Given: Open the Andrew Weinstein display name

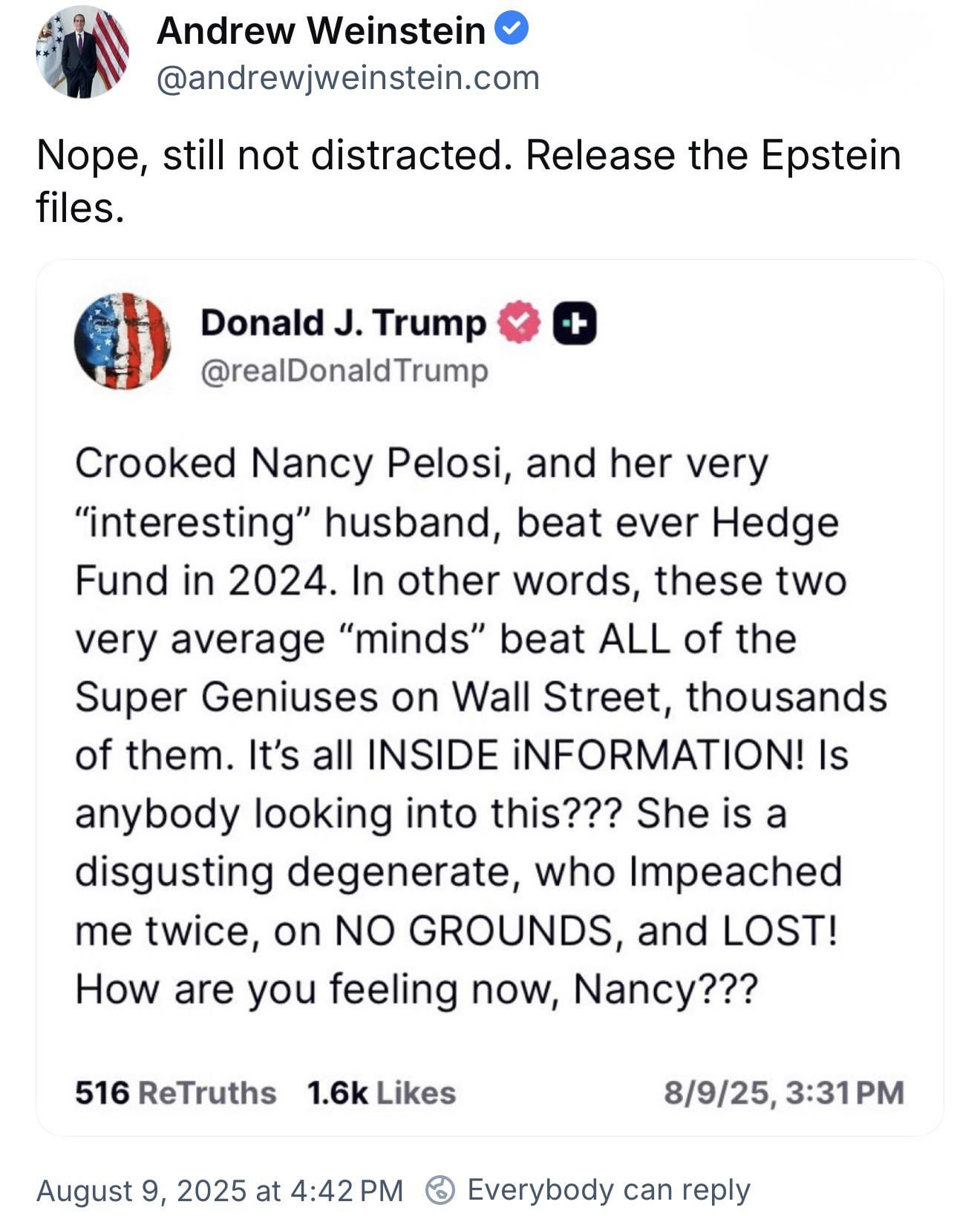Looking at the screenshot, I should pos(321,30).
